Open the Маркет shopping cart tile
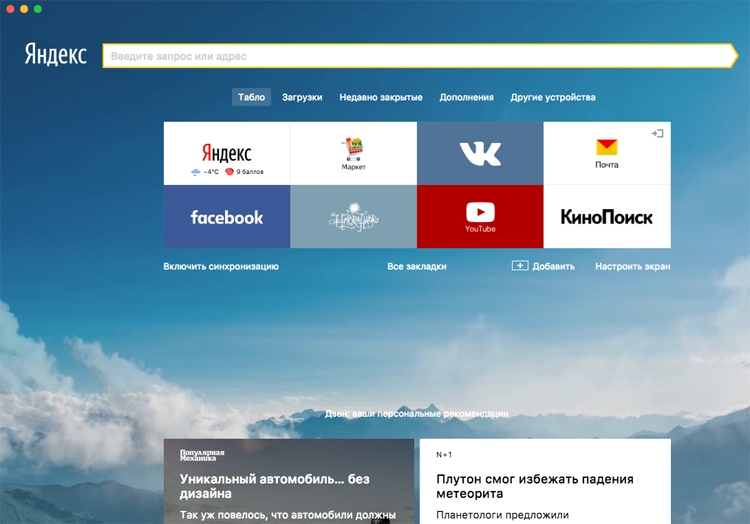 pos(353,153)
